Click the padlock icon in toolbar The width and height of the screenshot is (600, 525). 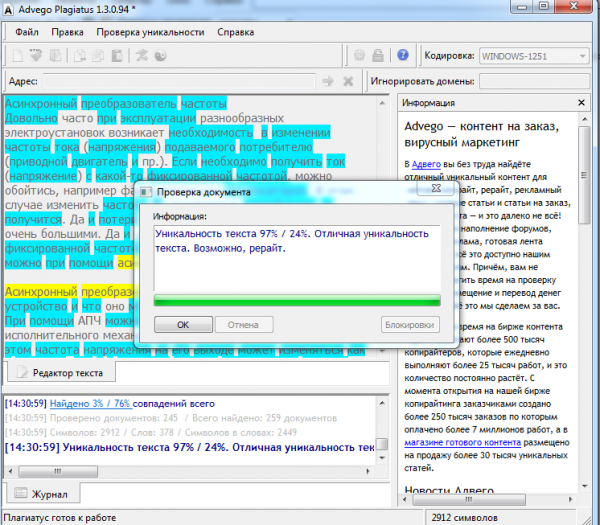(378, 55)
